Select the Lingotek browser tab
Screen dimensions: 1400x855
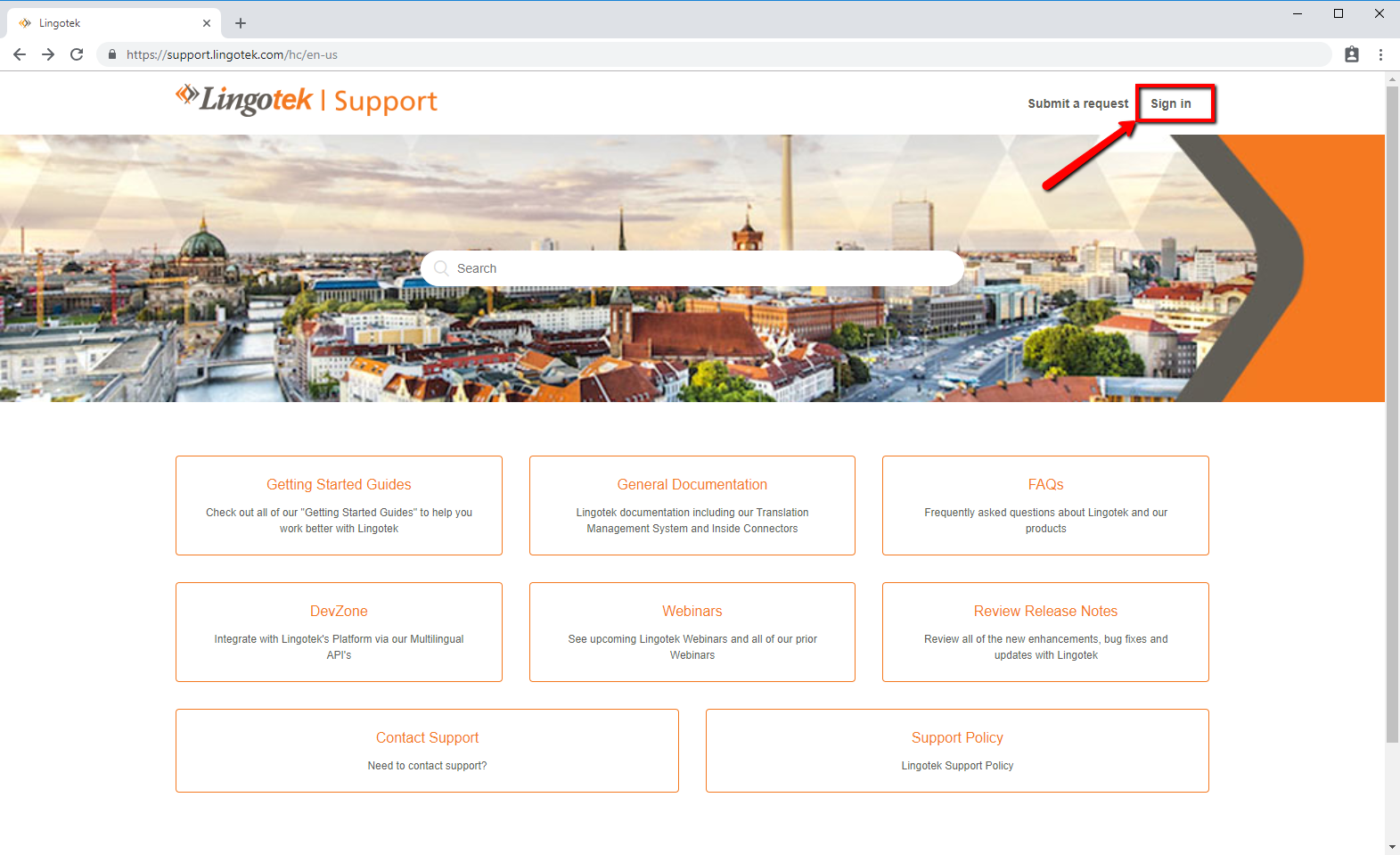click(114, 23)
